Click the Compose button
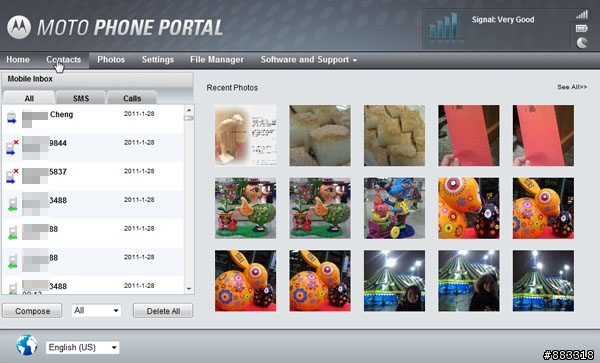This screenshot has height=363, width=600. (32, 311)
